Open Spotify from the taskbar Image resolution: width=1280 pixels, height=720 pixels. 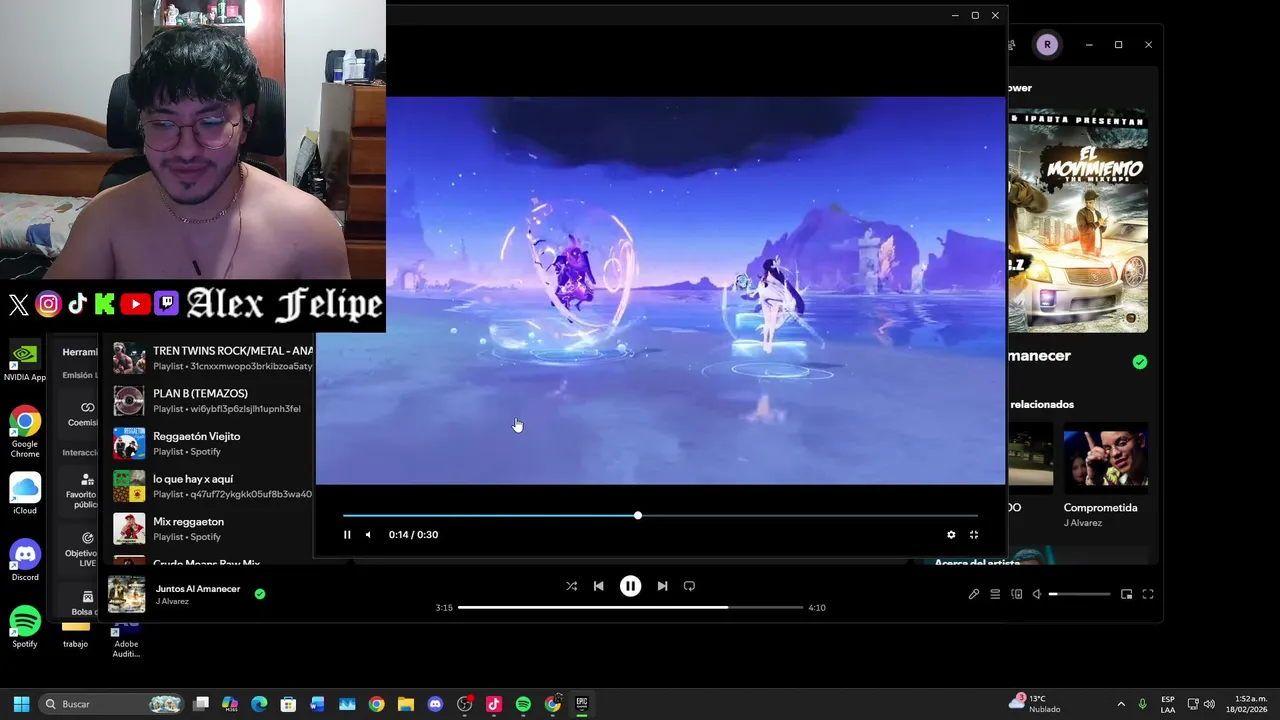coord(523,704)
